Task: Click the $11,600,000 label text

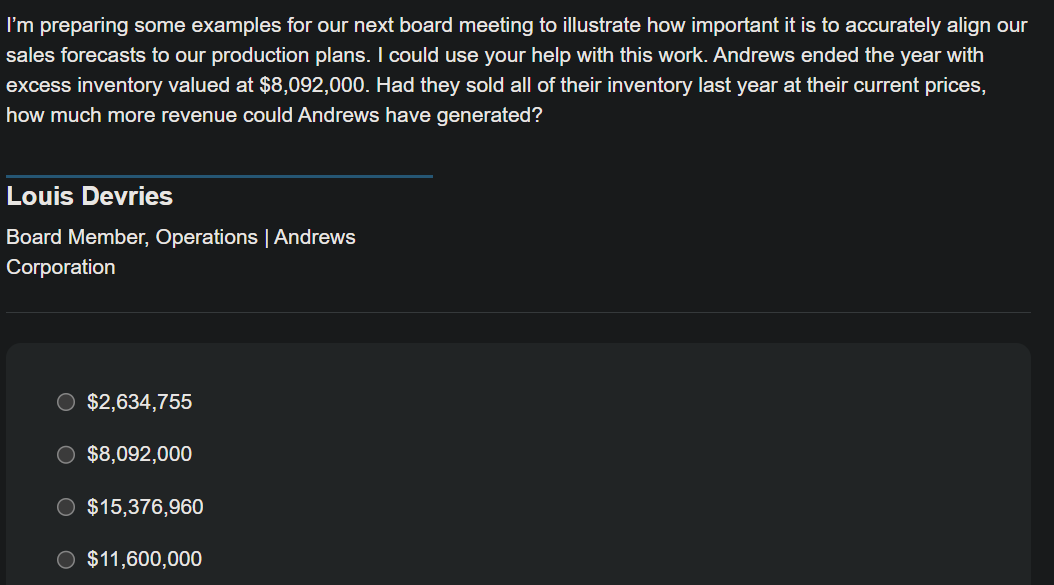Action: (x=145, y=559)
